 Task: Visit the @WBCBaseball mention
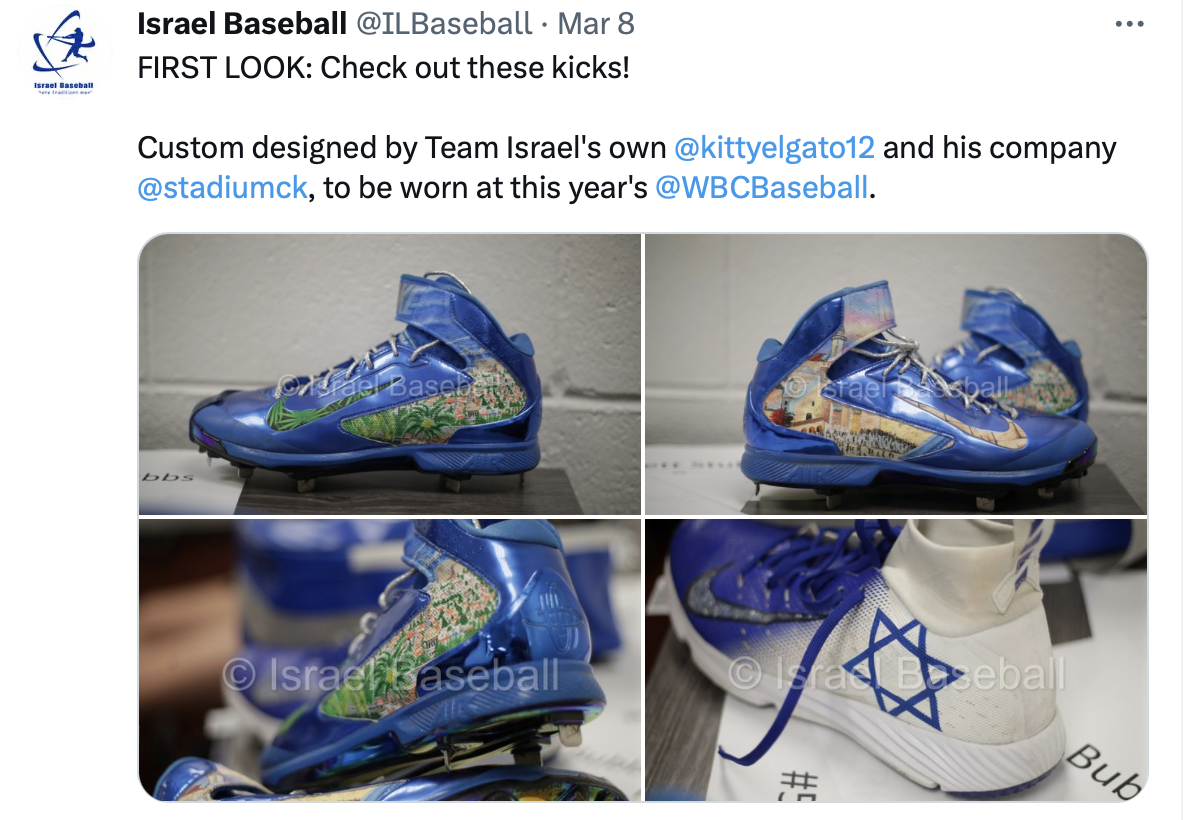(x=761, y=187)
